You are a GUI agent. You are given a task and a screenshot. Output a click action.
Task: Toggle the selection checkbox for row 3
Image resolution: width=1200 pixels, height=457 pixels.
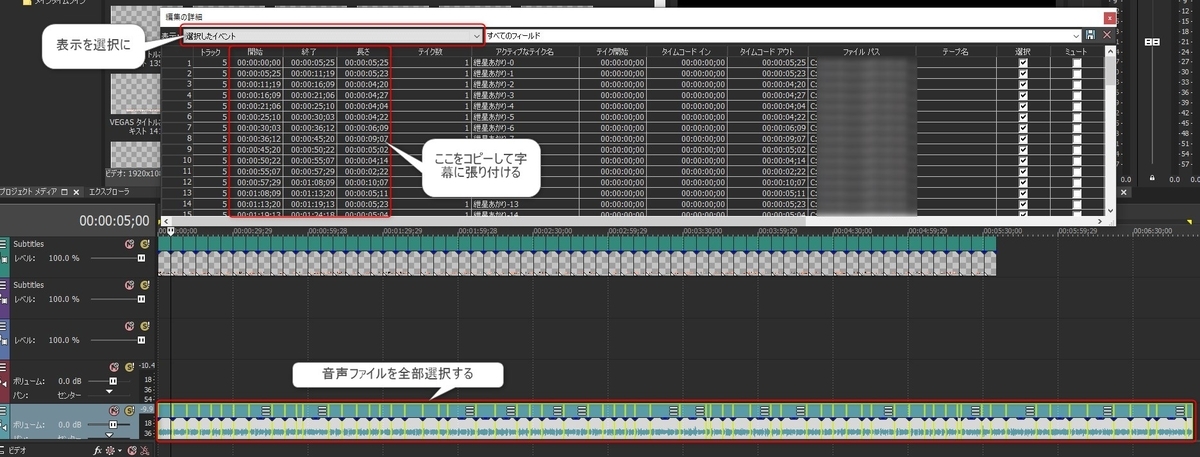click(1022, 83)
